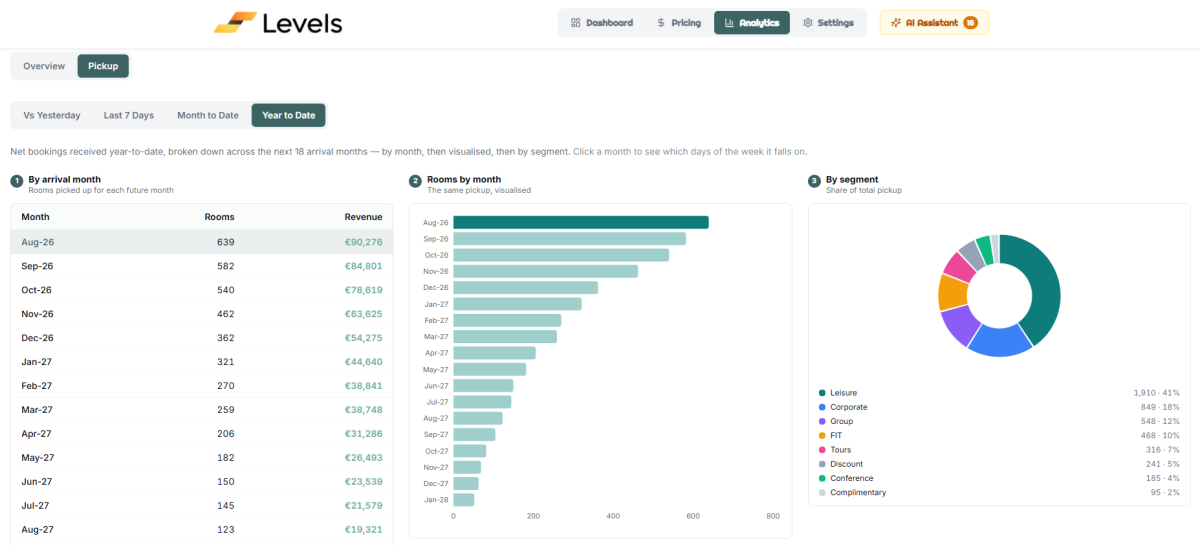Click the Levels logo icon
1200x545 pixels.
(x=235, y=22)
